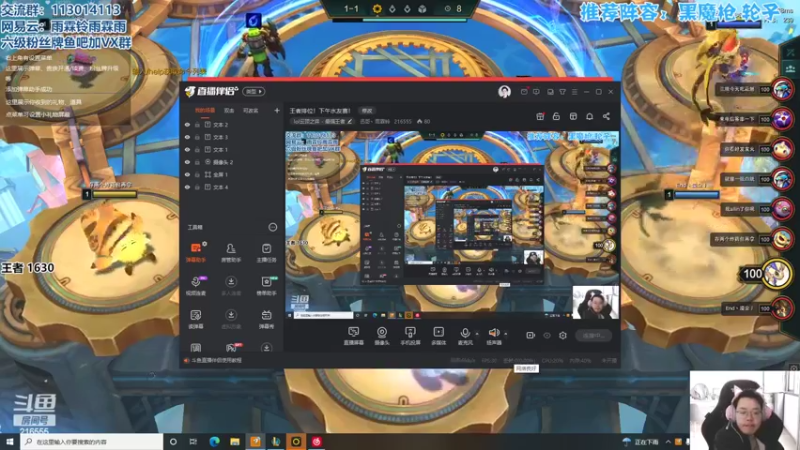Share the live stream

[606, 116]
